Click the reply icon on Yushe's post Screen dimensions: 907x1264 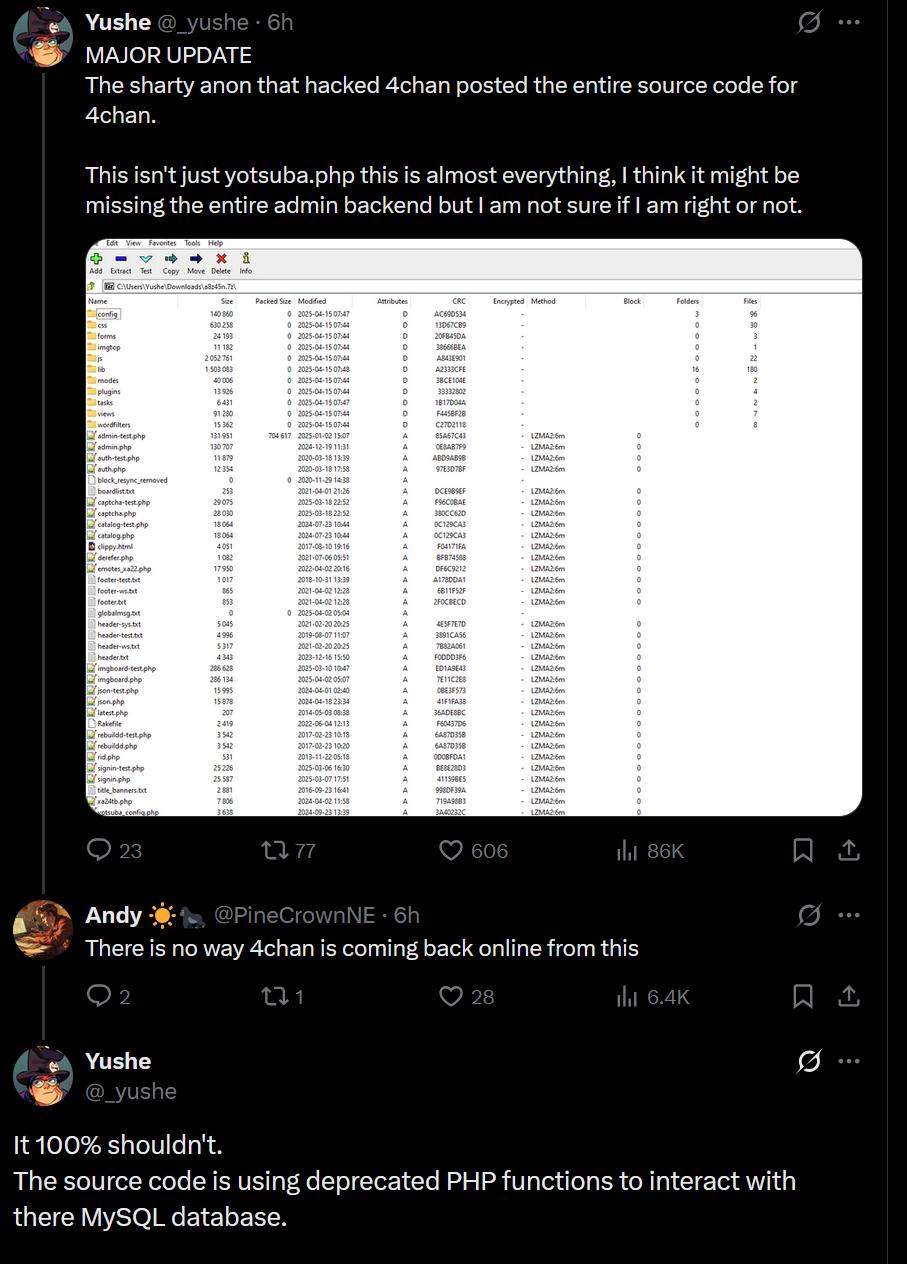[99, 850]
